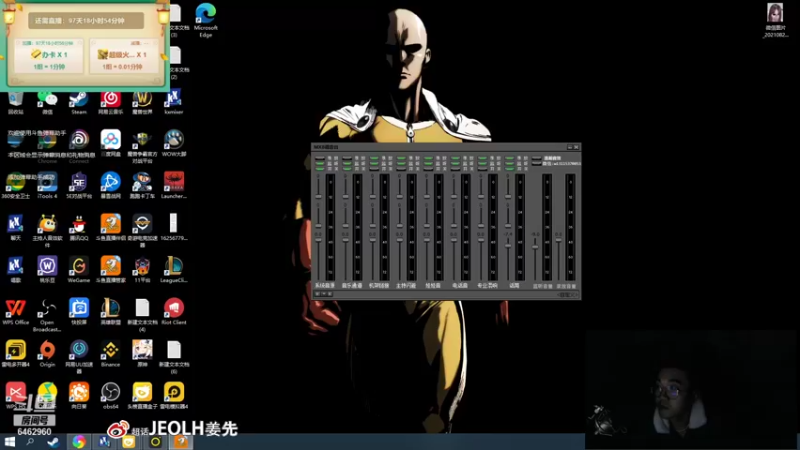Image resolution: width=800 pixels, height=450 pixels.
Task: Switch to the colorful browser taskbar icon
Action: pos(79,442)
